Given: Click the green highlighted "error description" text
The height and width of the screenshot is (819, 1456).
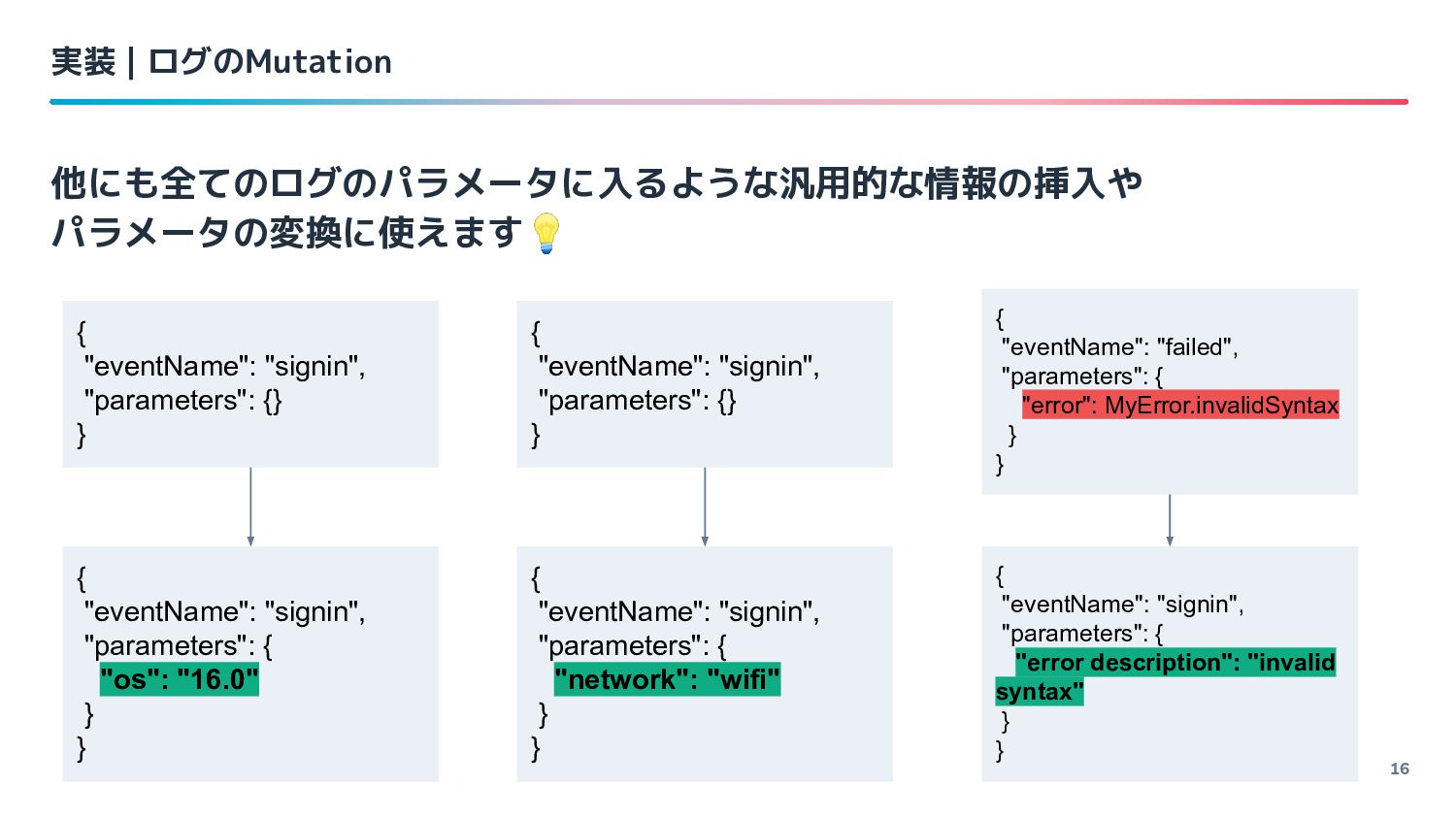Looking at the screenshot, I should coord(1175,663).
